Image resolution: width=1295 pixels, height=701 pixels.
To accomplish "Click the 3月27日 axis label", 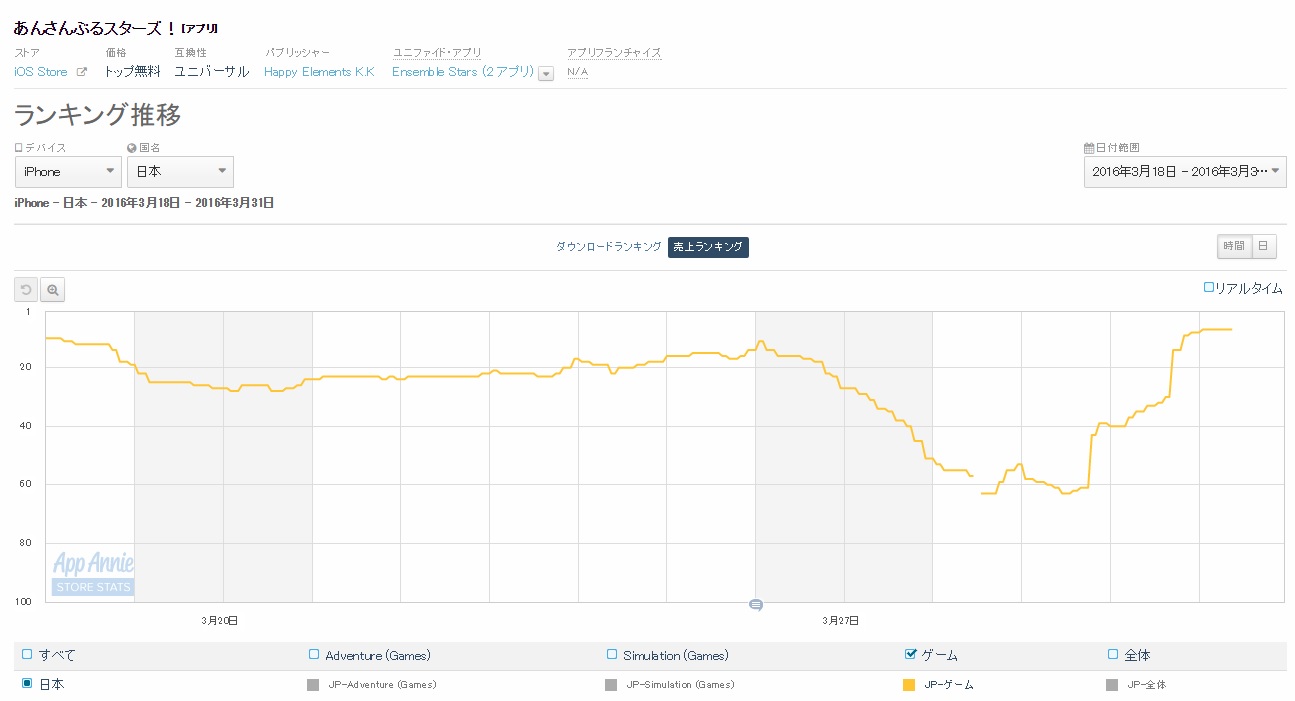I will pos(841,620).
